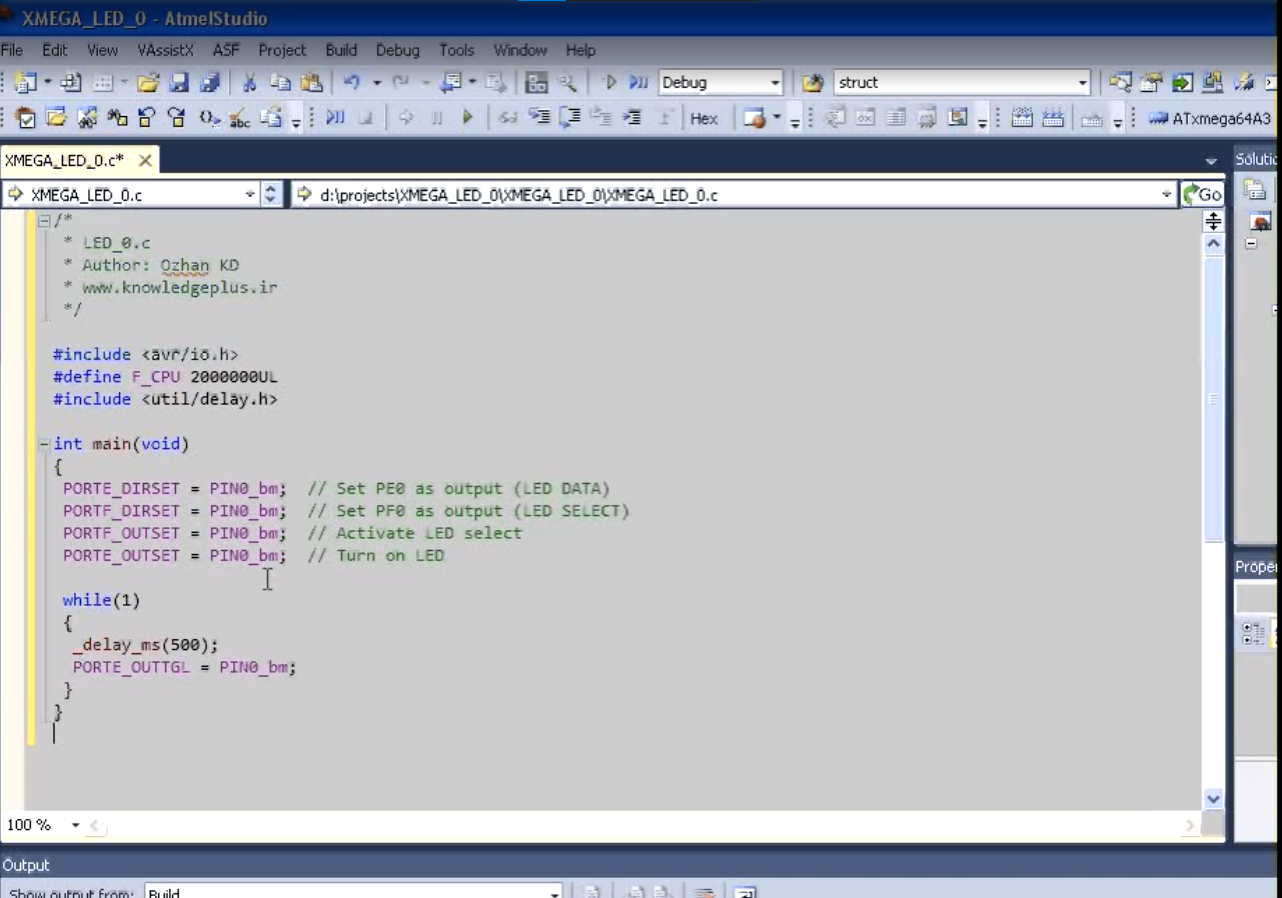Viewport: 1282px width, 898px height.
Task: Click the Navigate Backward icon
Action: 451,83
